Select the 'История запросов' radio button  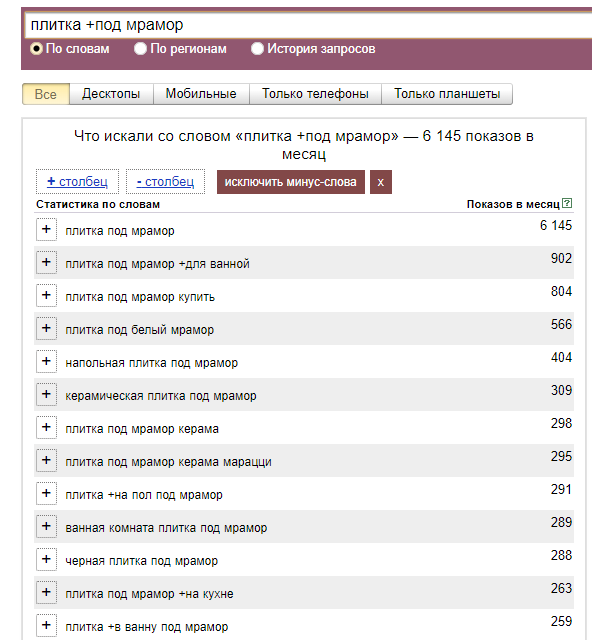point(257,49)
